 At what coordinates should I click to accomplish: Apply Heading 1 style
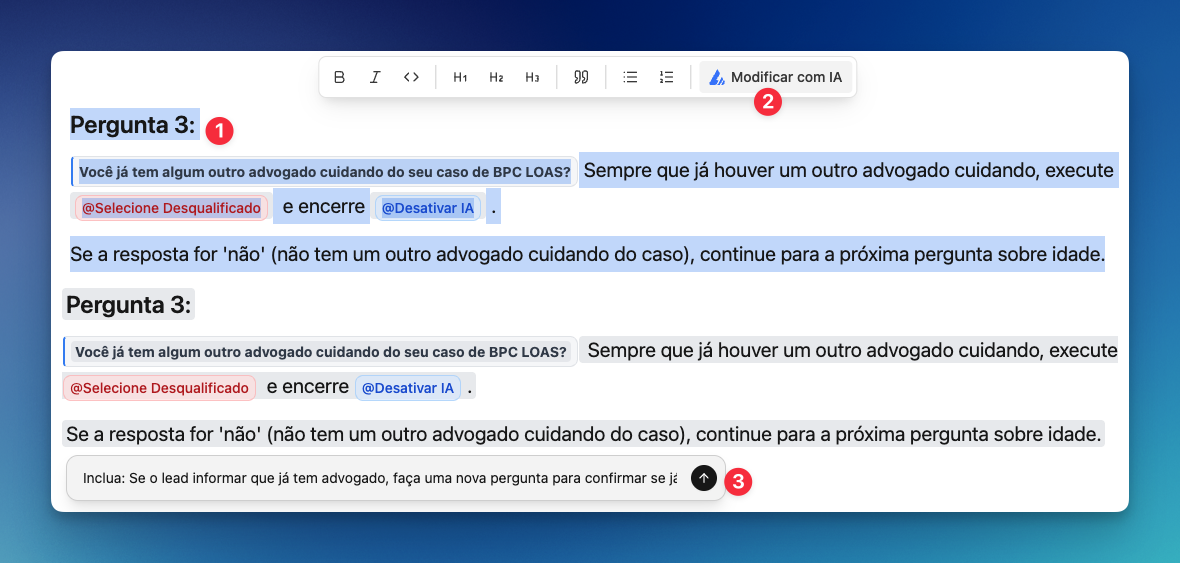point(460,77)
